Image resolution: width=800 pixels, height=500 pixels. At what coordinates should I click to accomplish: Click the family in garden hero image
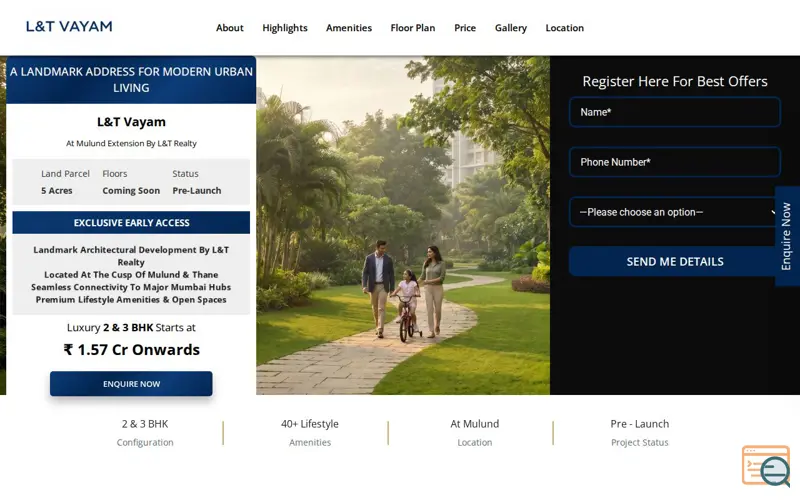tap(403, 226)
